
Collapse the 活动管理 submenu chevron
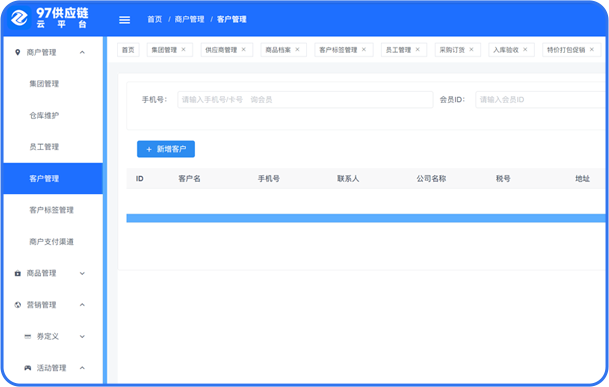pos(82,368)
